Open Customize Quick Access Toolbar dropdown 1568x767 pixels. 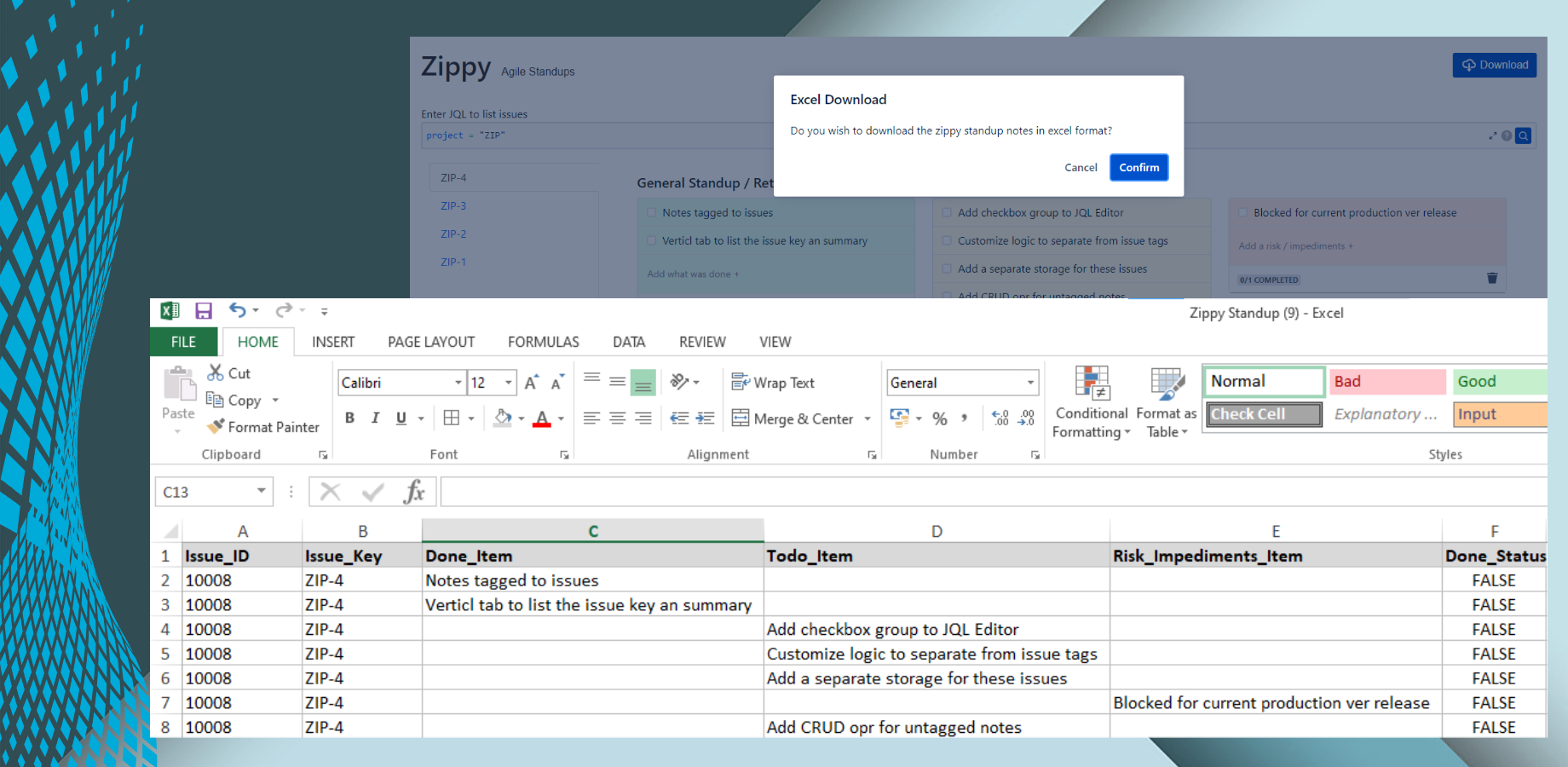click(324, 312)
